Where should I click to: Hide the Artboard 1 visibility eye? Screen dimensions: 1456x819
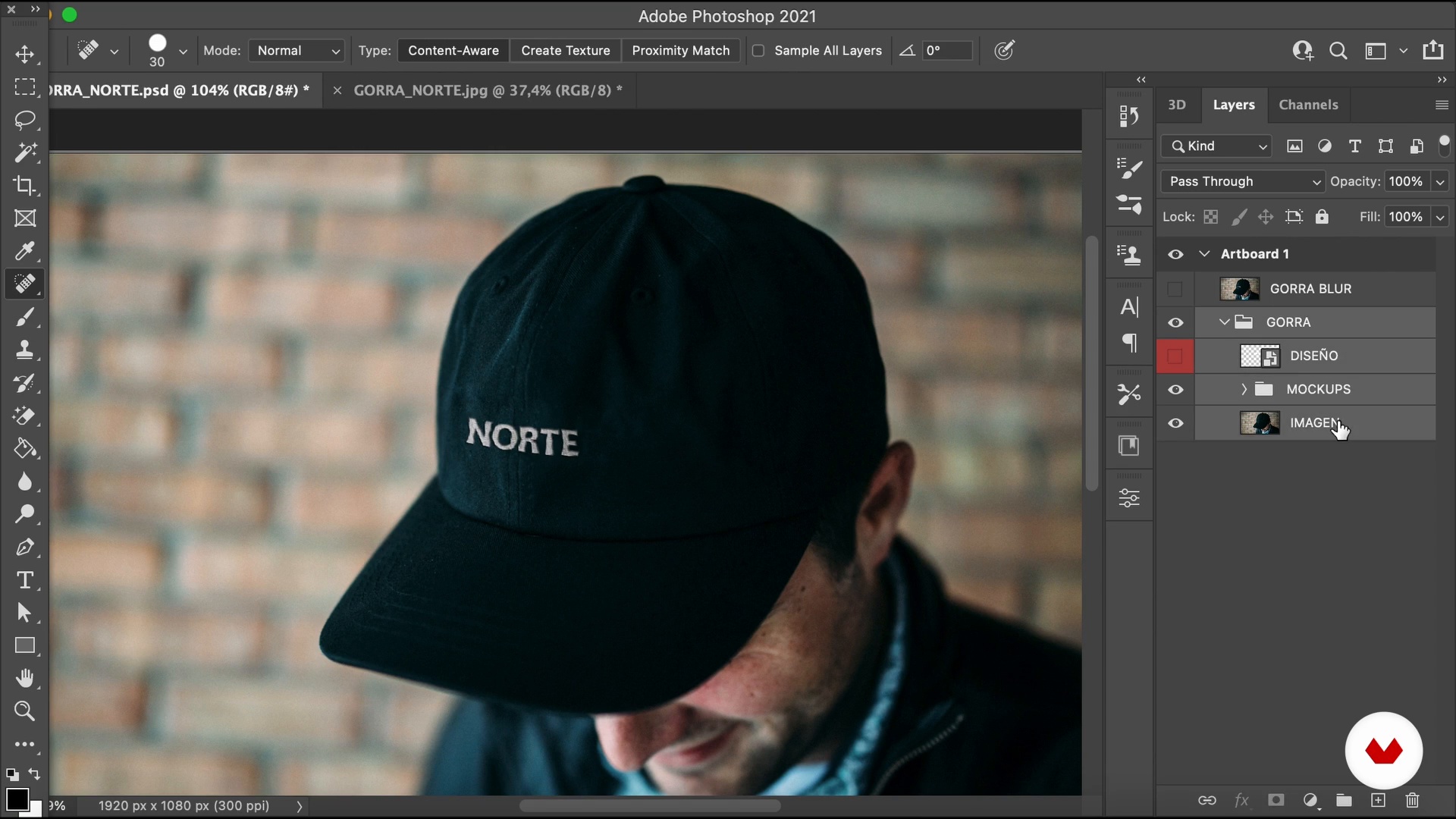(1175, 254)
